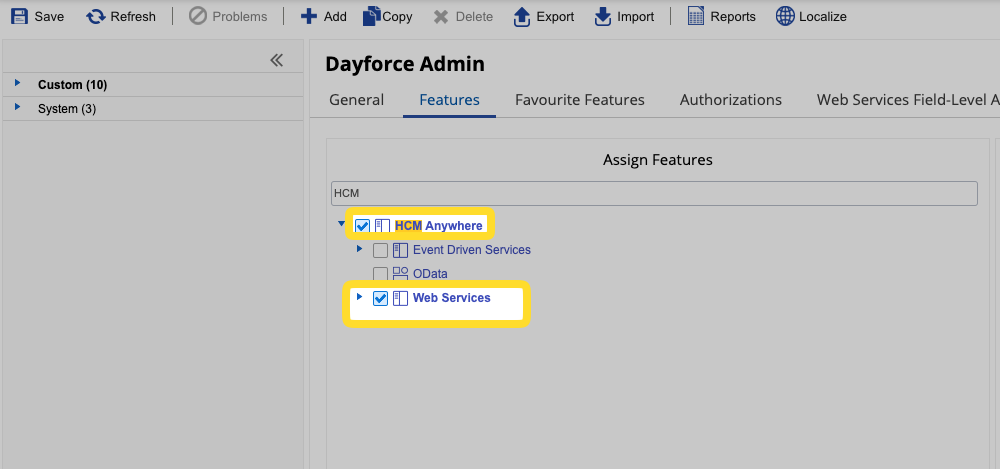This screenshot has height=469, width=1000.
Task: Click the Export upload icon
Action: [x=521, y=16]
